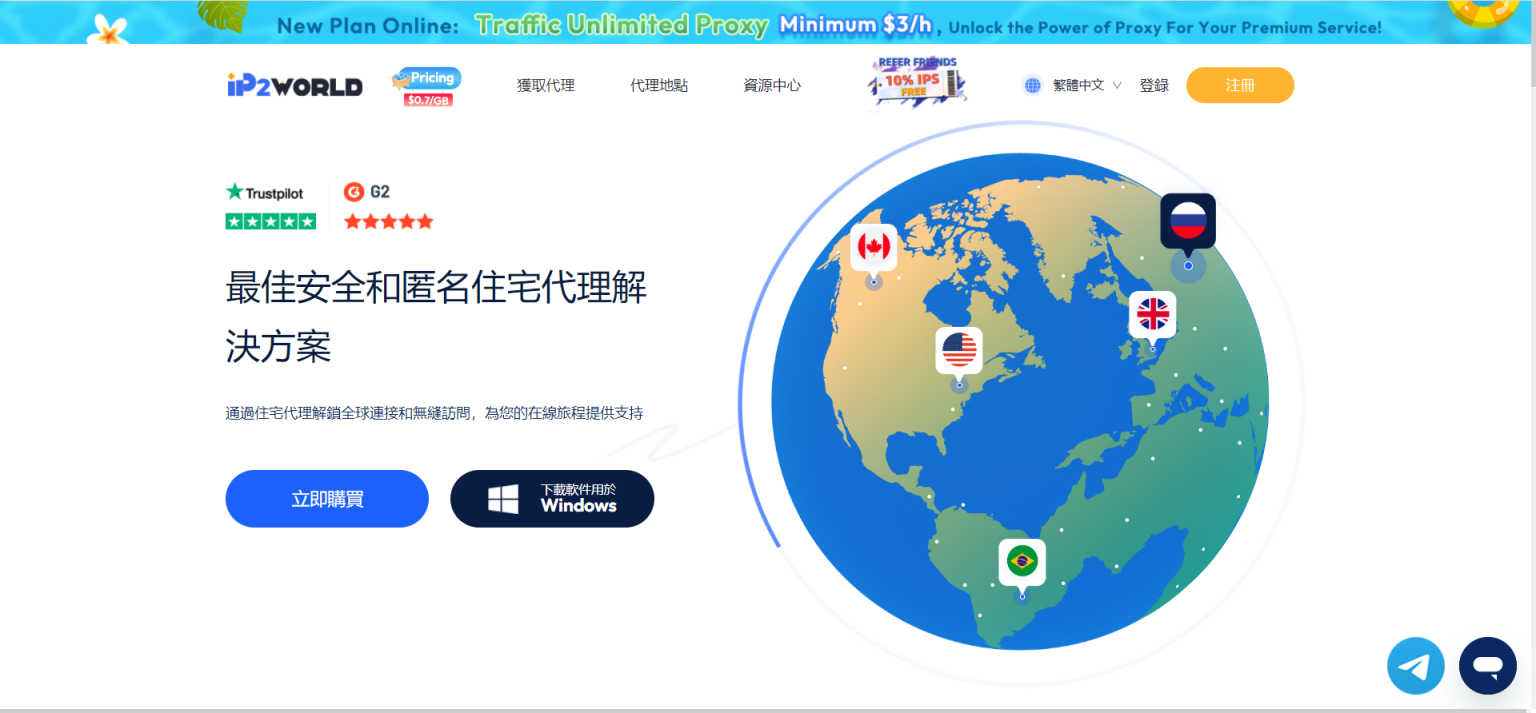Image resolution: width=1536 pixels, height=713 pixels.
Task: Open the live chat bubble icon
Action: tap(1488, 665)
